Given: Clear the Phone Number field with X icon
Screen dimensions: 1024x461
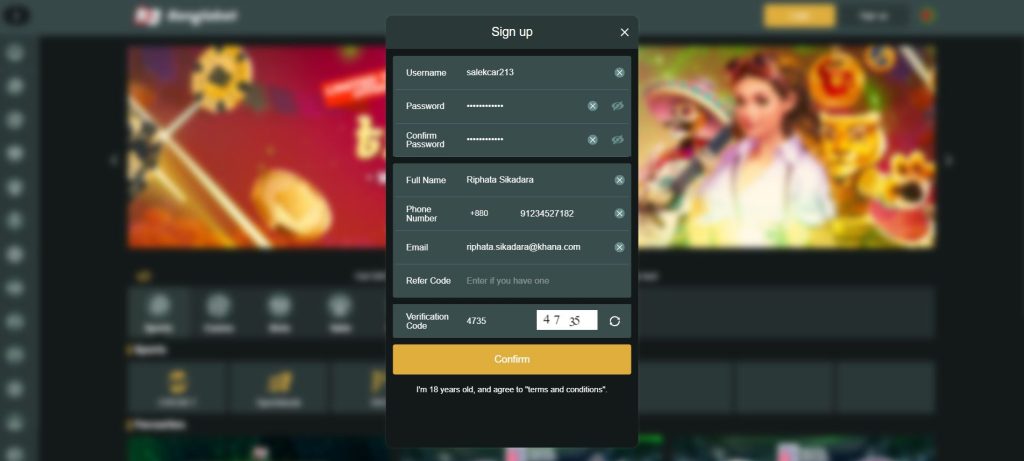Looking at the screenshot, I should (619, 214).
